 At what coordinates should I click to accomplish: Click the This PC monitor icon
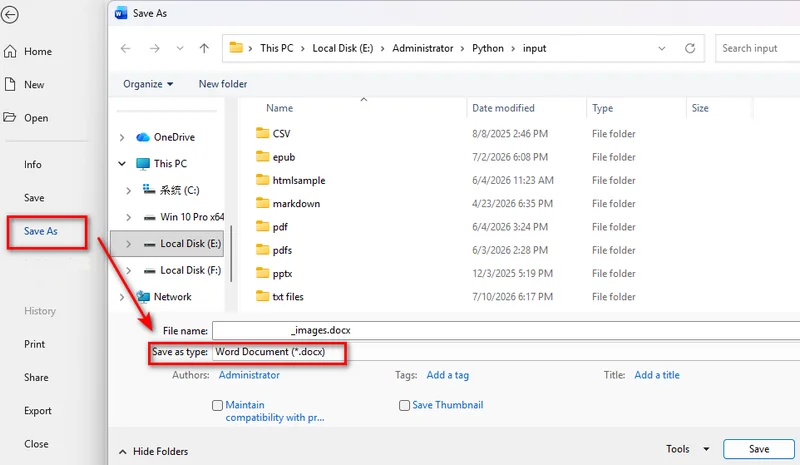click(x=143, y=164)
